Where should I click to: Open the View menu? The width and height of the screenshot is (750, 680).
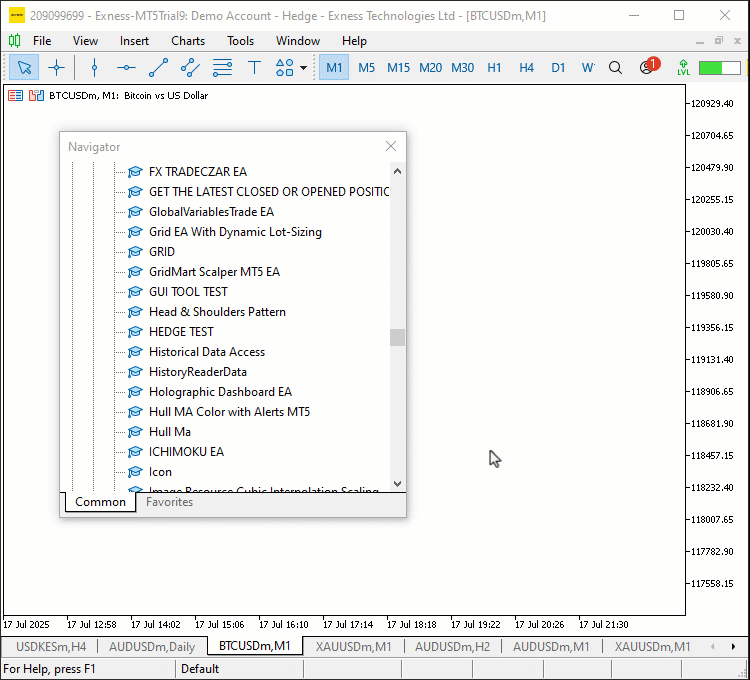pyautogui.click(x=85, y=41)
